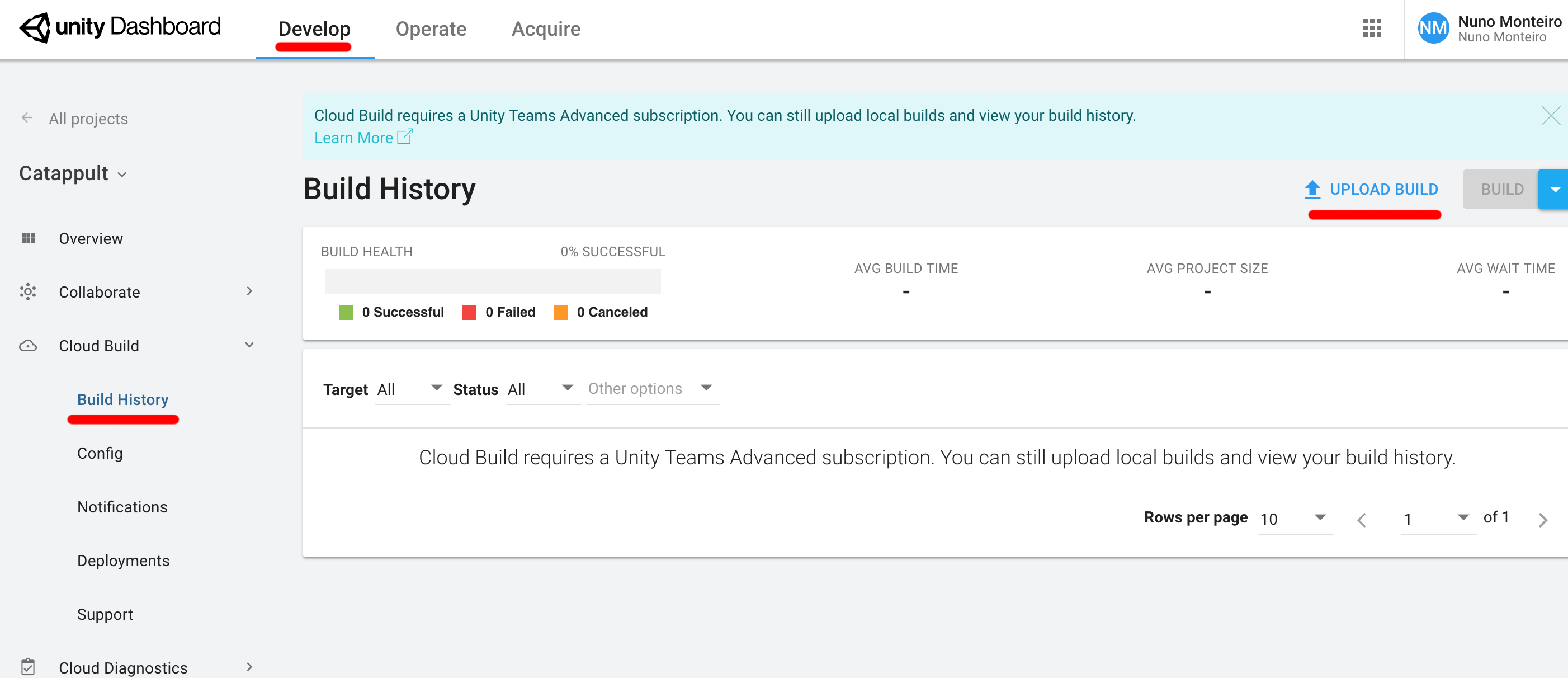Image resolution: width=1568 pixels, height=678 pixels.
Task: Click the Upload Build button
Action: pos(1371,190)
